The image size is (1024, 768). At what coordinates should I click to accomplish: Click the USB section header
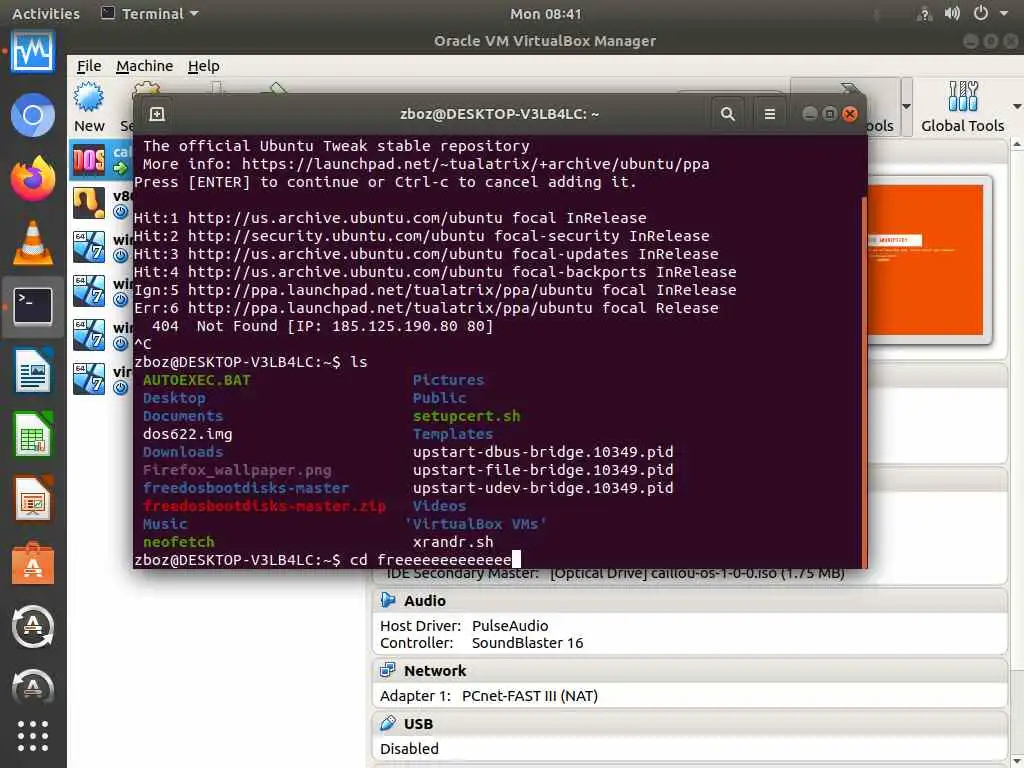[x=690, y=724]
